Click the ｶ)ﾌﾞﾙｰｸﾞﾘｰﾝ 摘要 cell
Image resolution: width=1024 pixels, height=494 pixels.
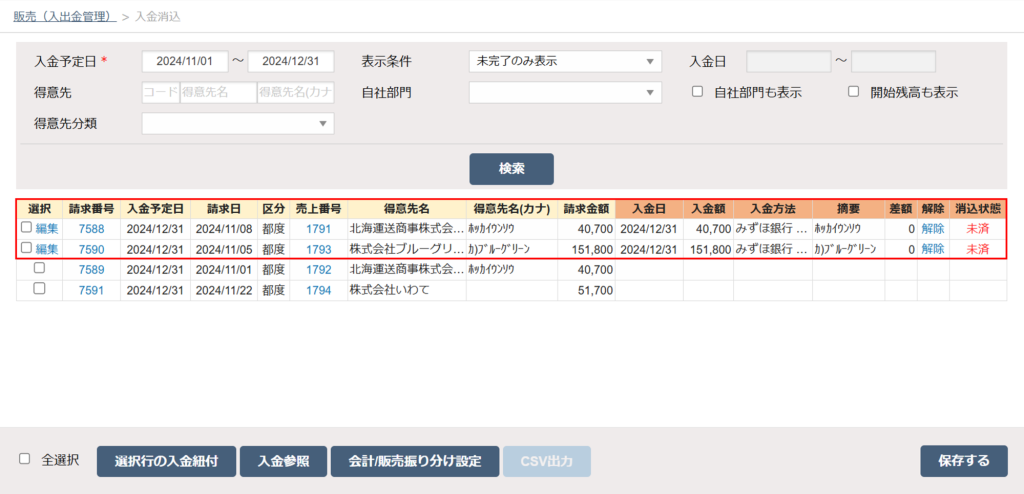(848, 249)
